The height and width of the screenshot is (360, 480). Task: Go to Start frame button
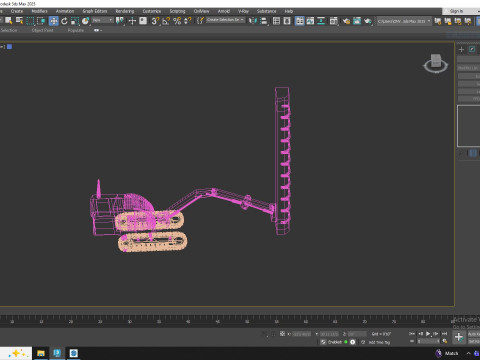(x=412, y=334)
